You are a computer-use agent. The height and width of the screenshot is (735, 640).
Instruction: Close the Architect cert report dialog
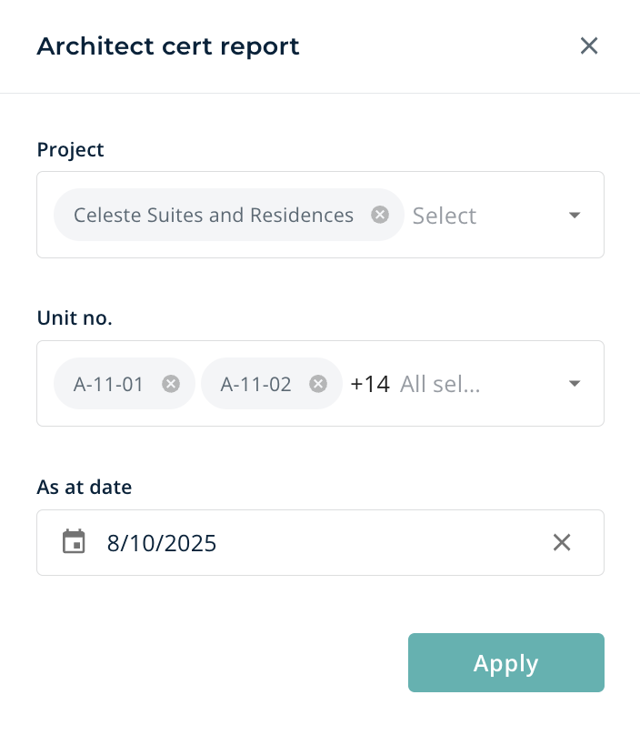[589, 46]
